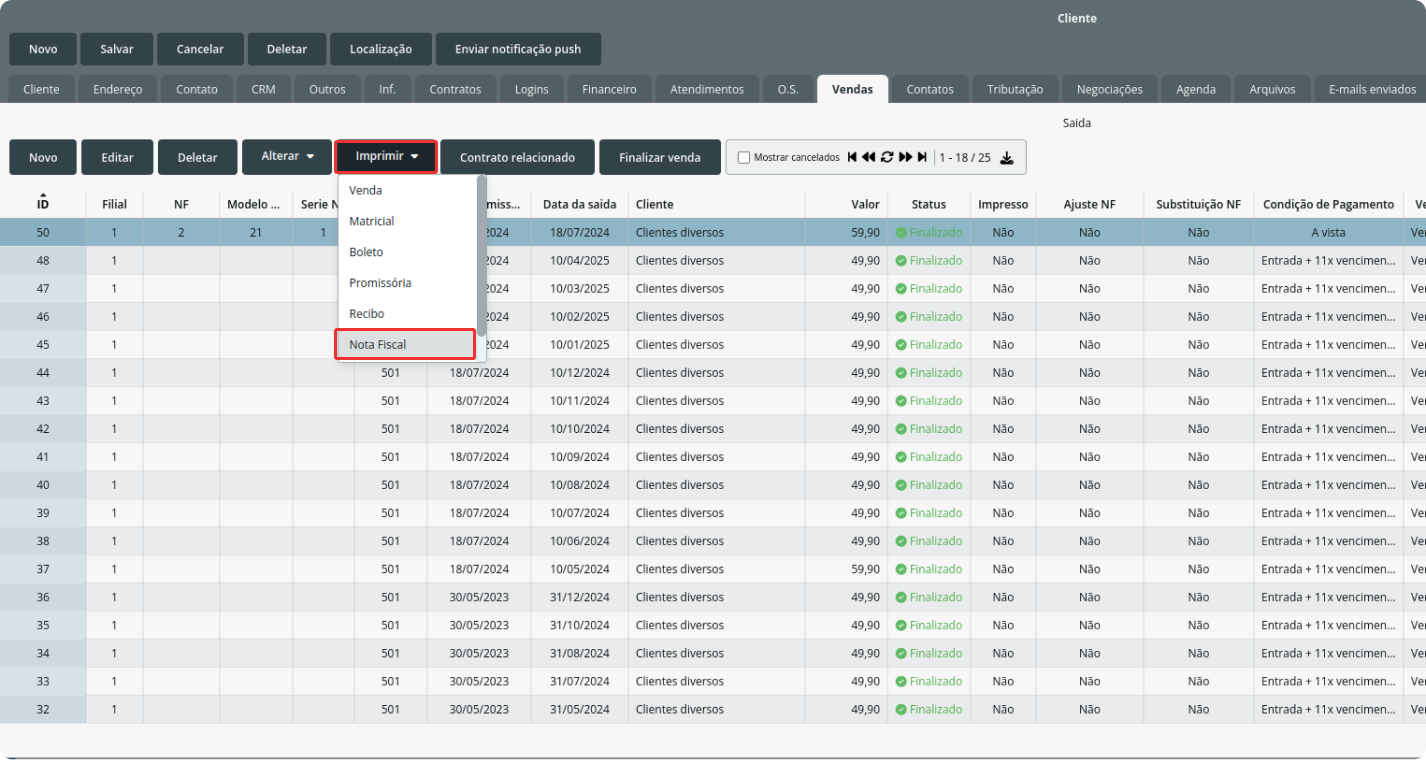Open the Contatos tab
The width and height of the screenshot is (1426, 760).
tap(930, 89)
